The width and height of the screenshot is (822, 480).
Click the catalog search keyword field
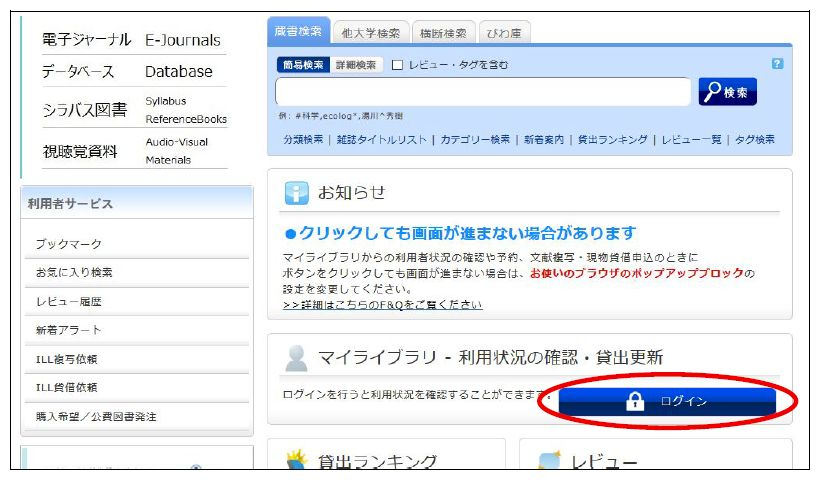coord(483,92)
